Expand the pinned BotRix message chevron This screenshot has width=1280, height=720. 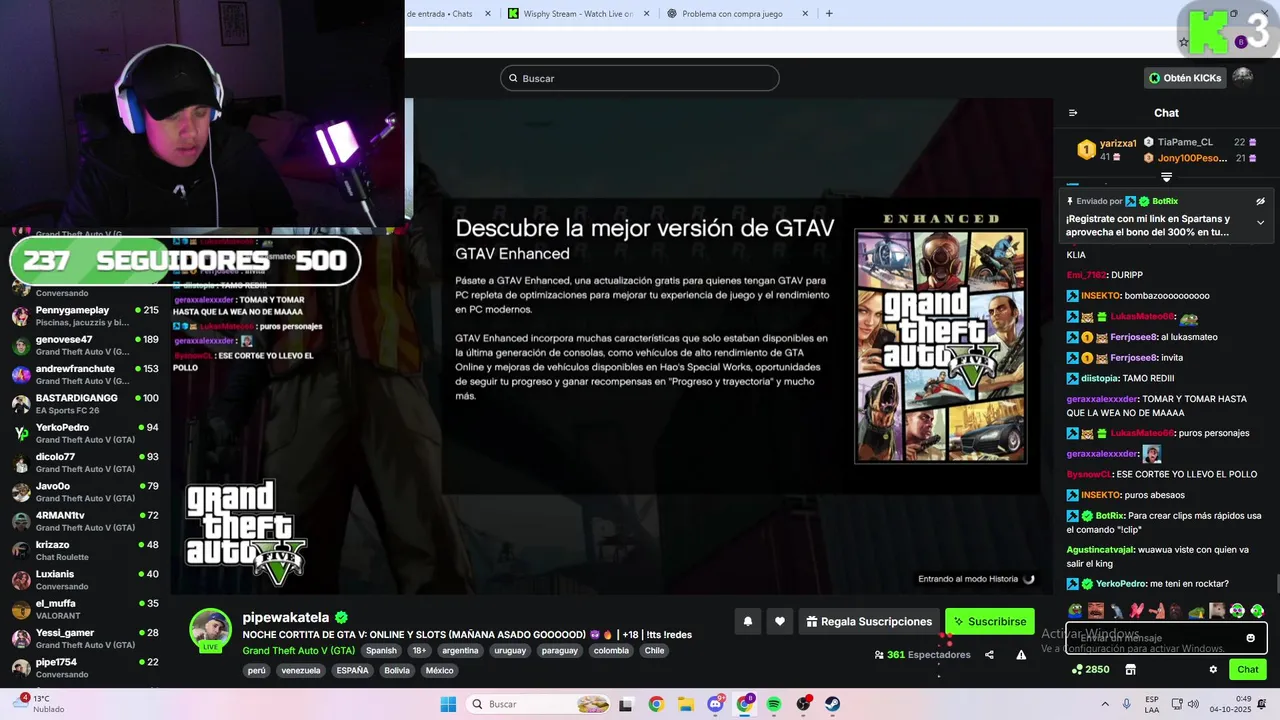1260,222
